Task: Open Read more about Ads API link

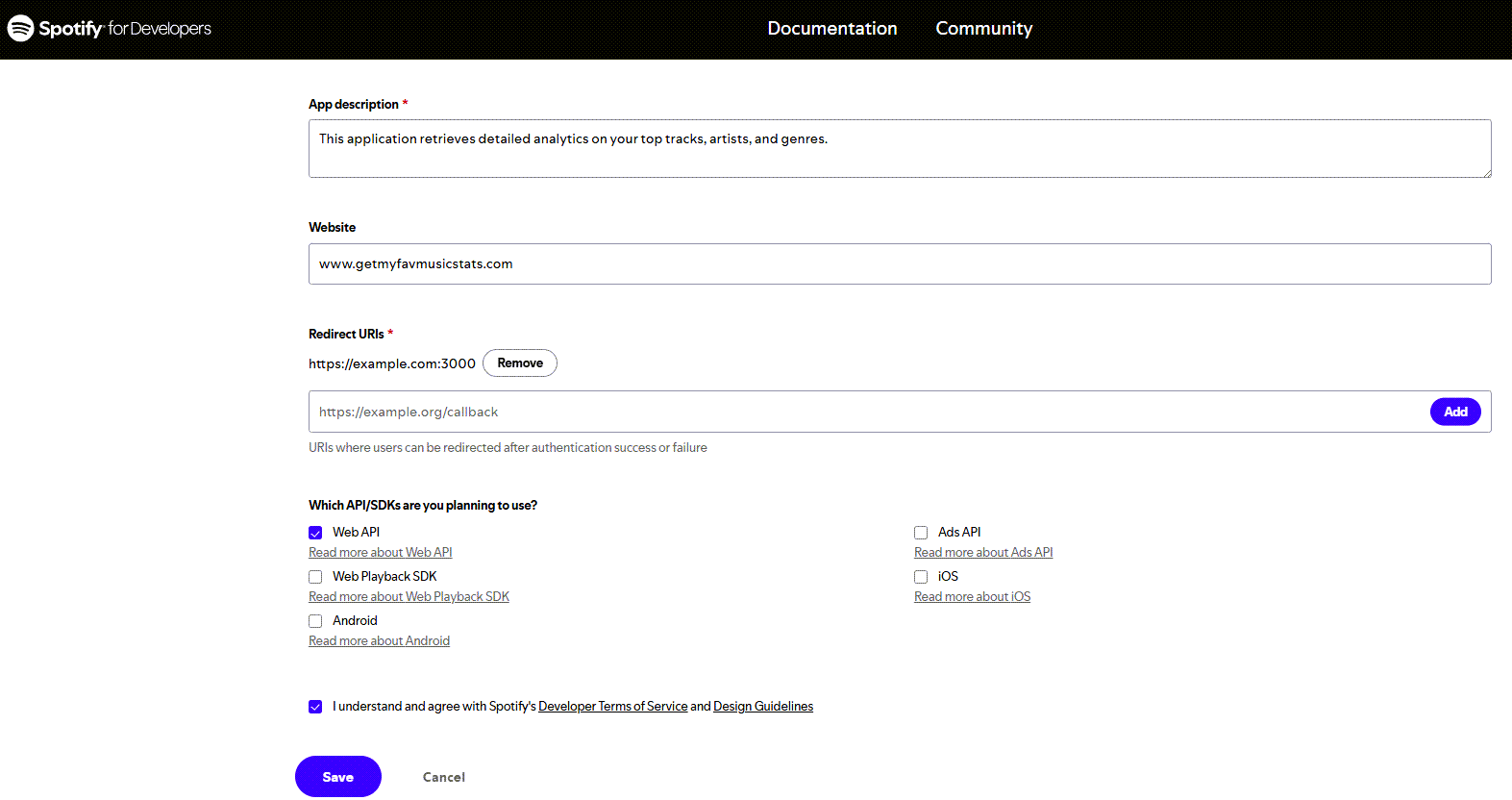Action: click(982, 553)
